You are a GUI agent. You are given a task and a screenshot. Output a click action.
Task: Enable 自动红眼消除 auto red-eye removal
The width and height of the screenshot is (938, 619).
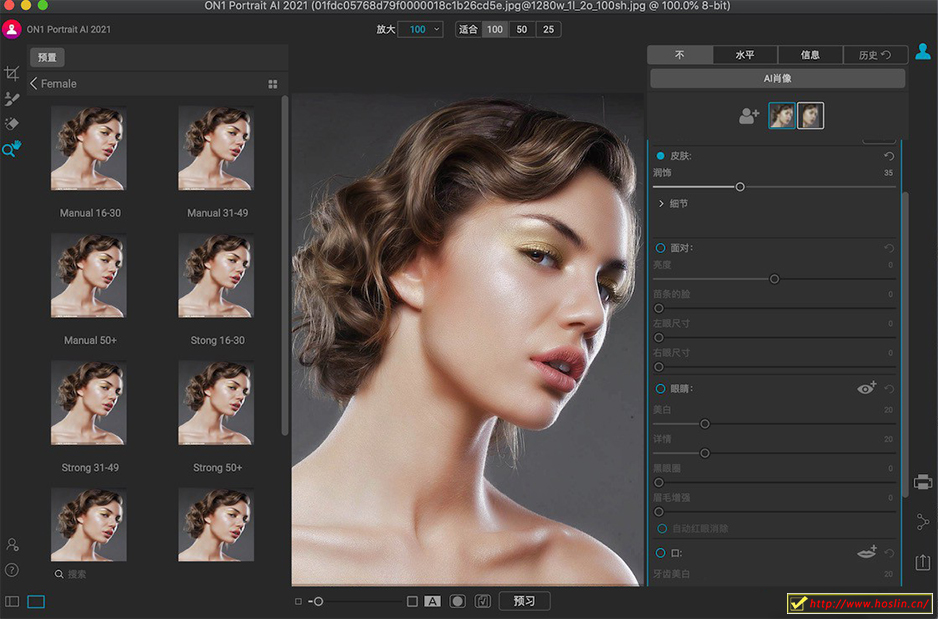point(662,528)
